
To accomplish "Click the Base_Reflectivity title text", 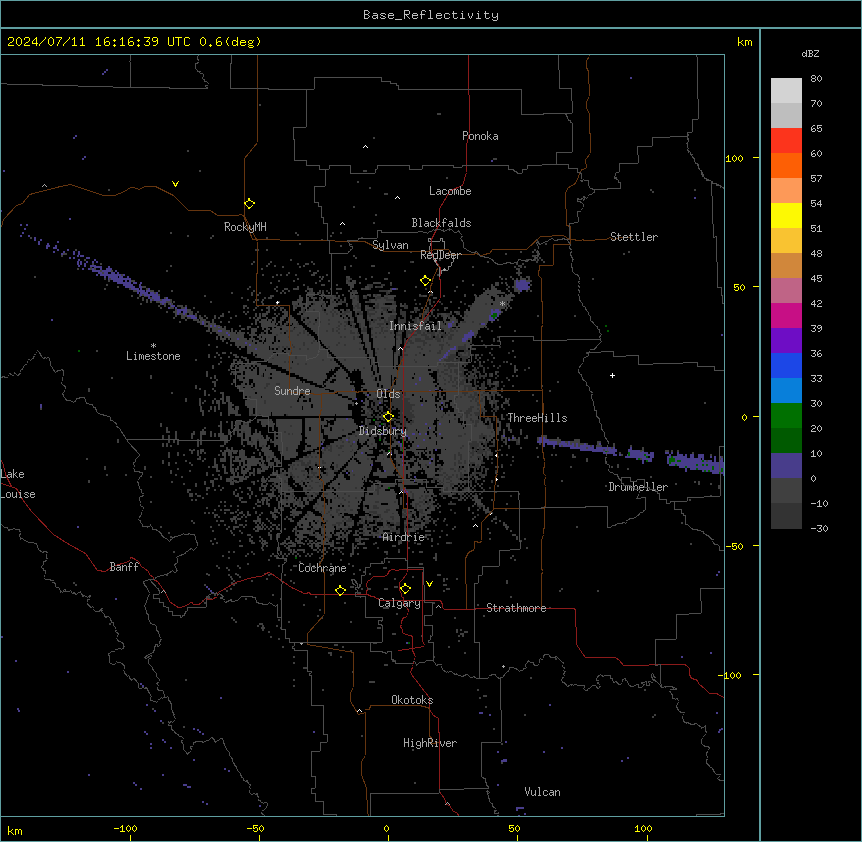I will coord(430,15).
